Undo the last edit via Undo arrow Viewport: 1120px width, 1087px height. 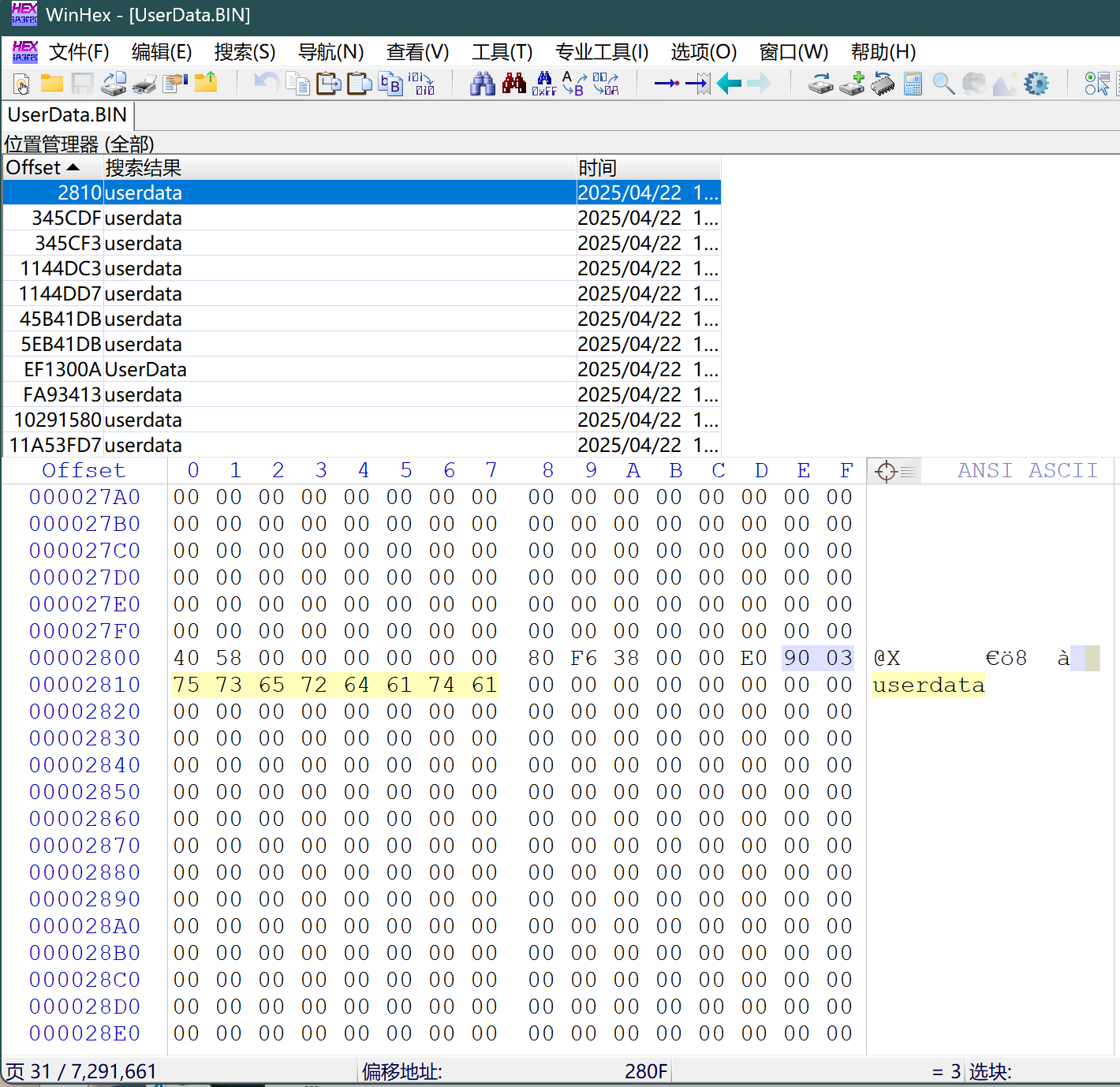pyautogui.click(x=267, y=84)
